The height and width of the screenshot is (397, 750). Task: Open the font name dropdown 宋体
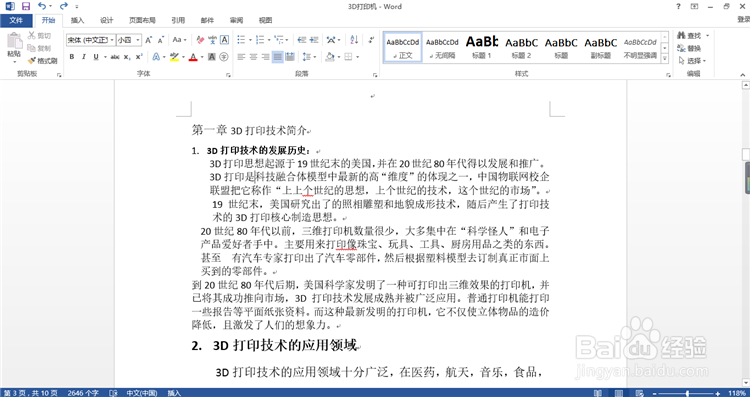pyautogui.click(x=112, y=40)
